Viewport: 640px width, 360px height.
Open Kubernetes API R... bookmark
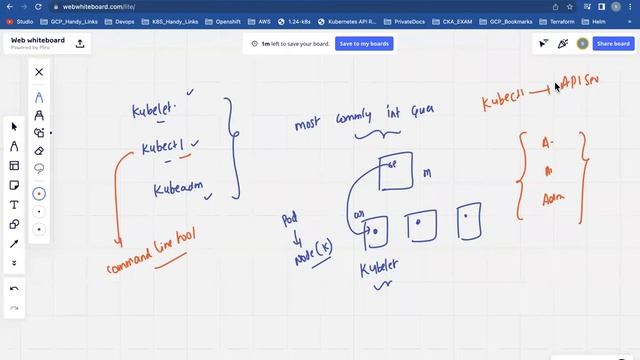(347, 22)
